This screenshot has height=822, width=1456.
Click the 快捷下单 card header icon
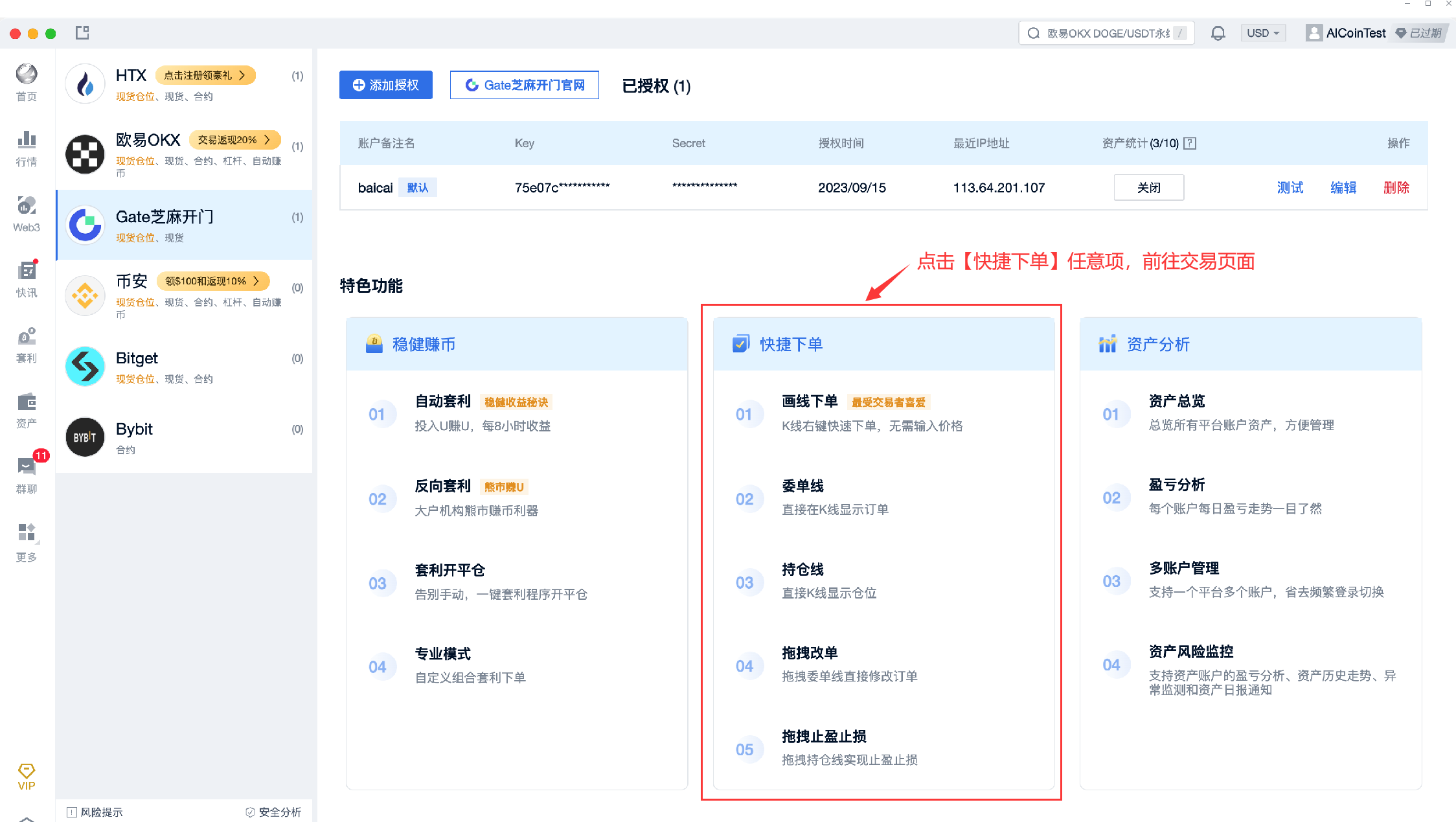click(741, 344)
